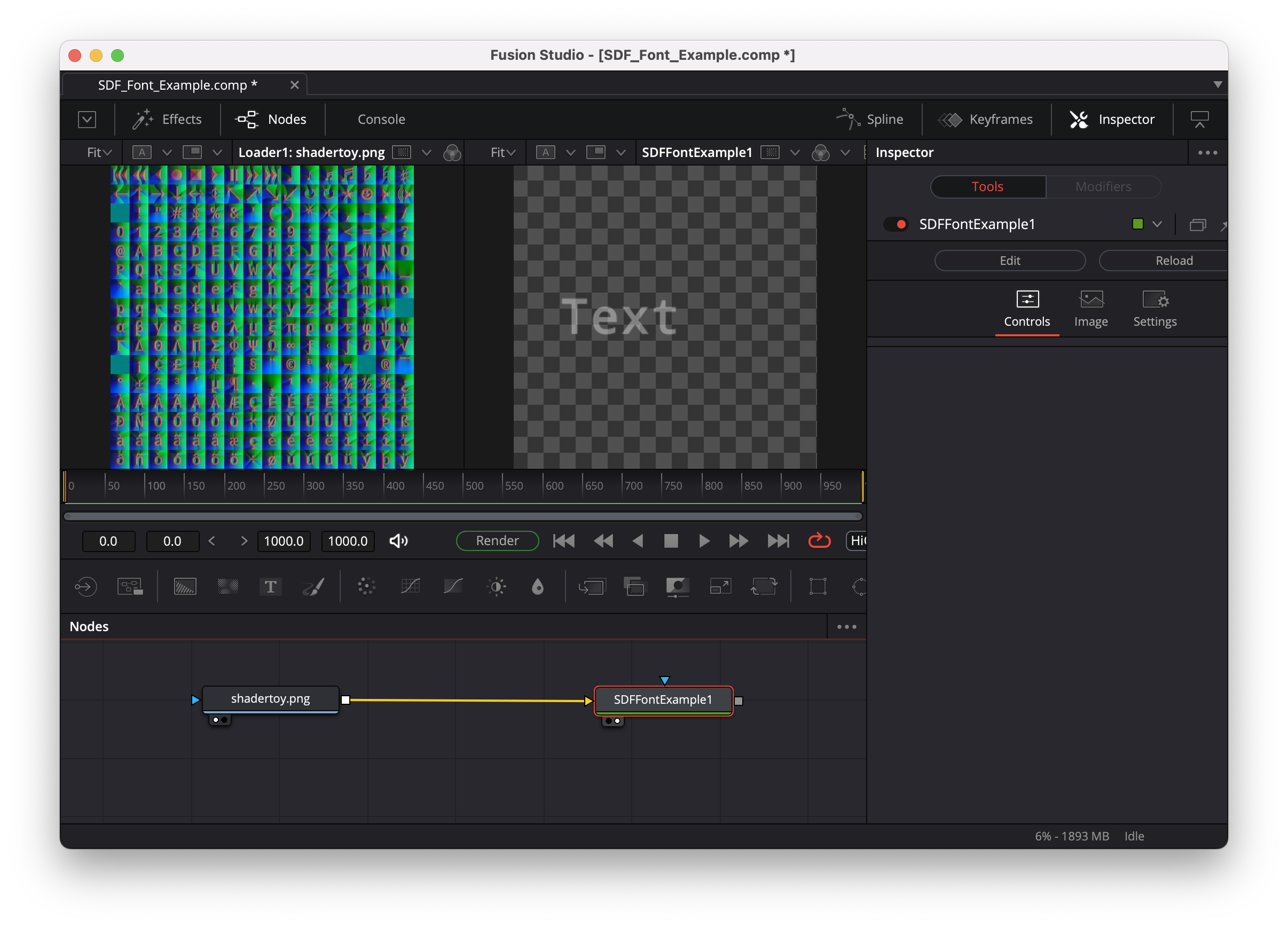This screenshot has height=928, width=1288.
Task: Toggle A buffer button in left viewer
Action: coord(142,152)
